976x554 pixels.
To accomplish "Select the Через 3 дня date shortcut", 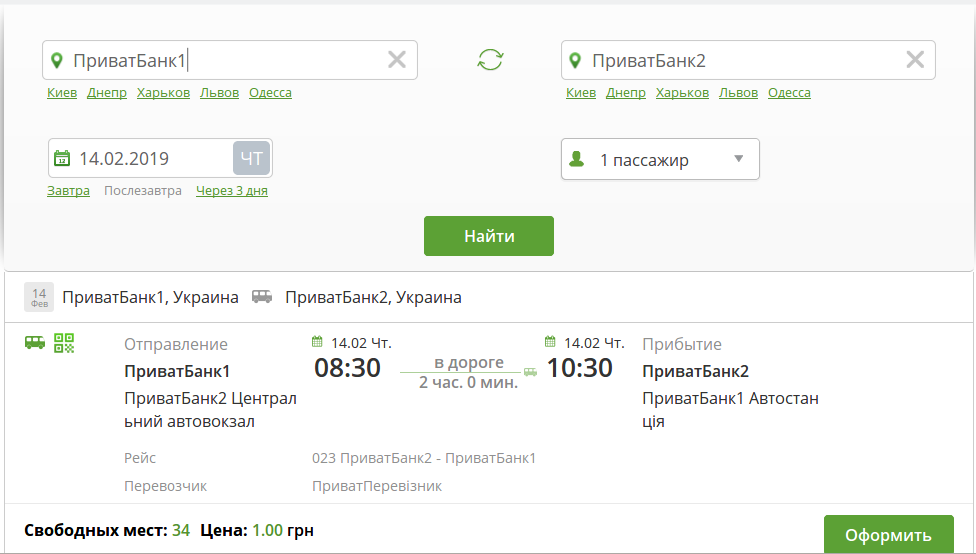I will [231, 191].
